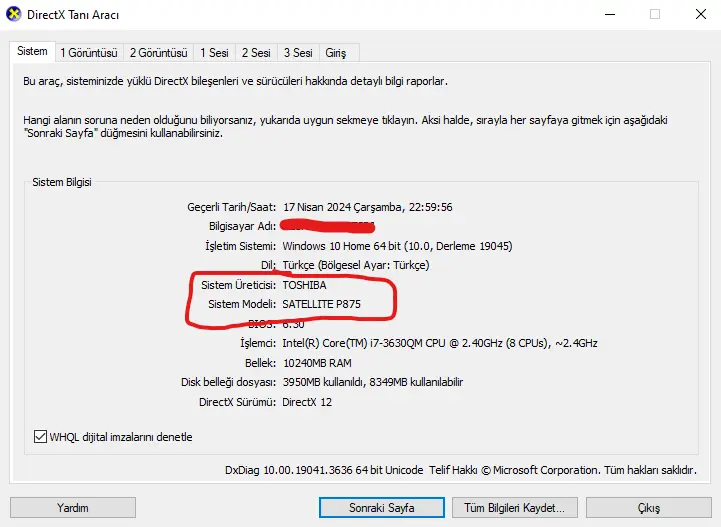721x527 pixels.
Task: Close the DirectX Tanı Aracı window
Action: coord(701,14)
